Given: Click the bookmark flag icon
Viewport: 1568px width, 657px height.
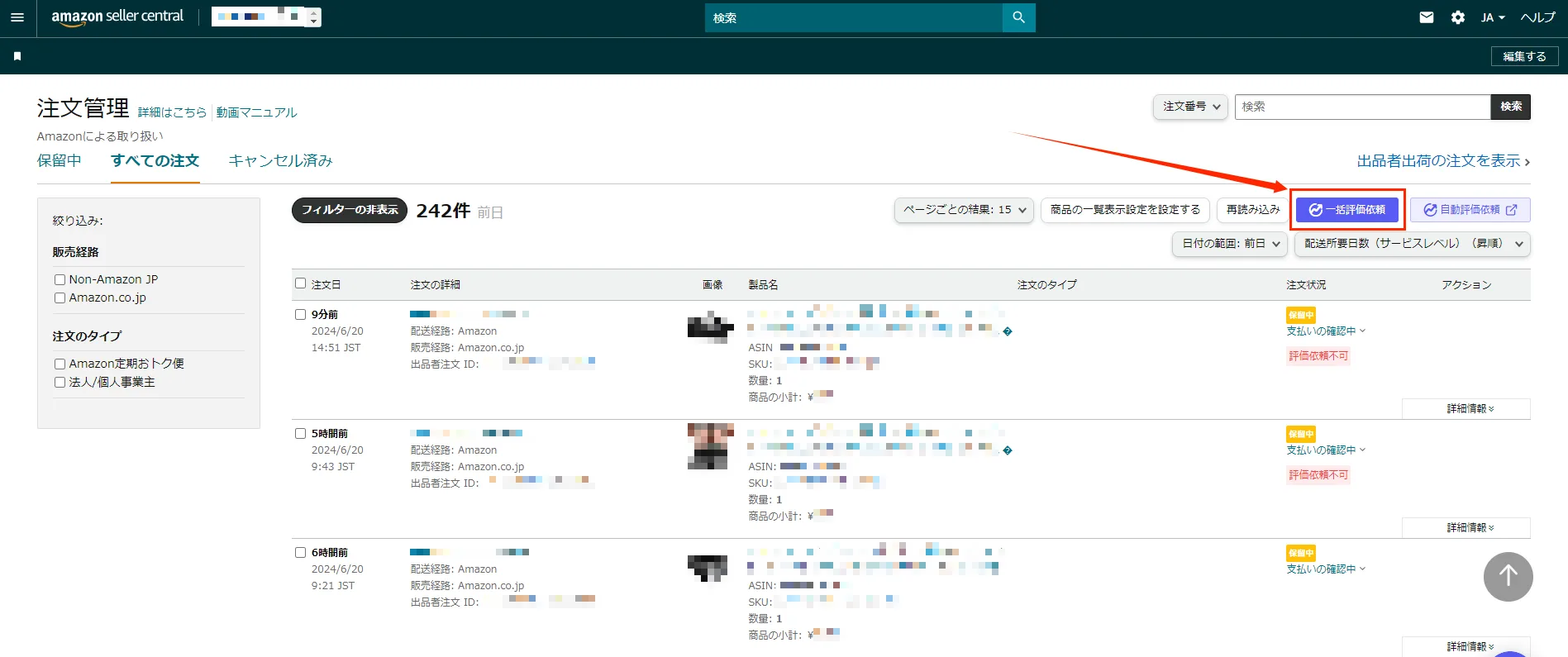Looking at the screenshot, I should [17, 56].
